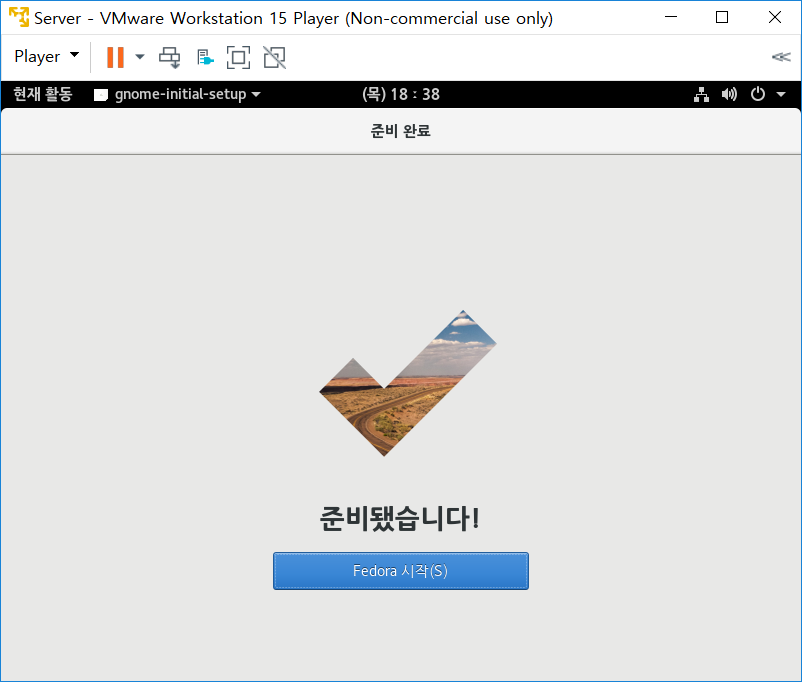Open the Player menu
Image resolution: width=802 pixels, height=682 pixels.
47,56
